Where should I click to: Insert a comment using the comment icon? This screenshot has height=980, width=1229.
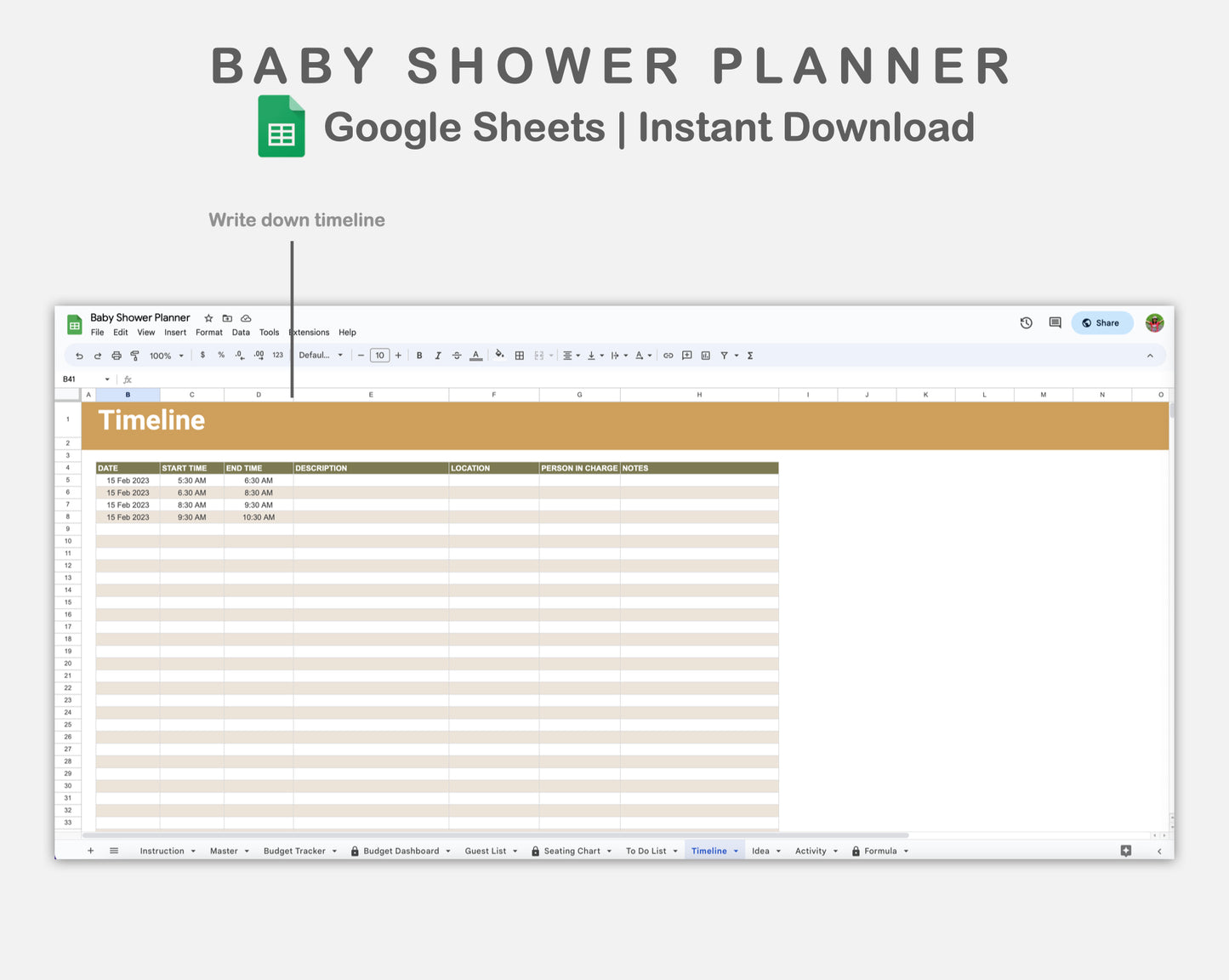[x=686, y=355]
